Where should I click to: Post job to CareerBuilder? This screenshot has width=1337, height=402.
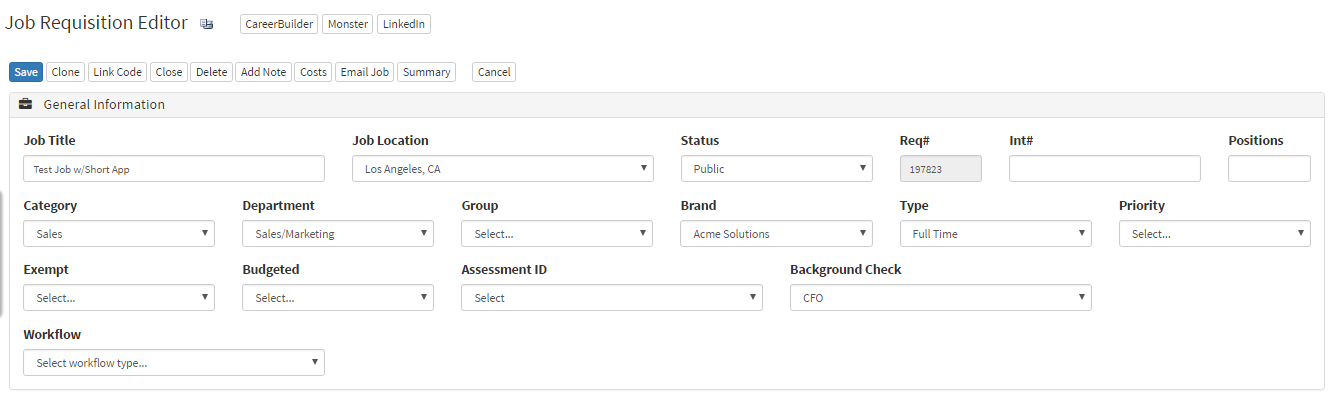coord(279,24)
